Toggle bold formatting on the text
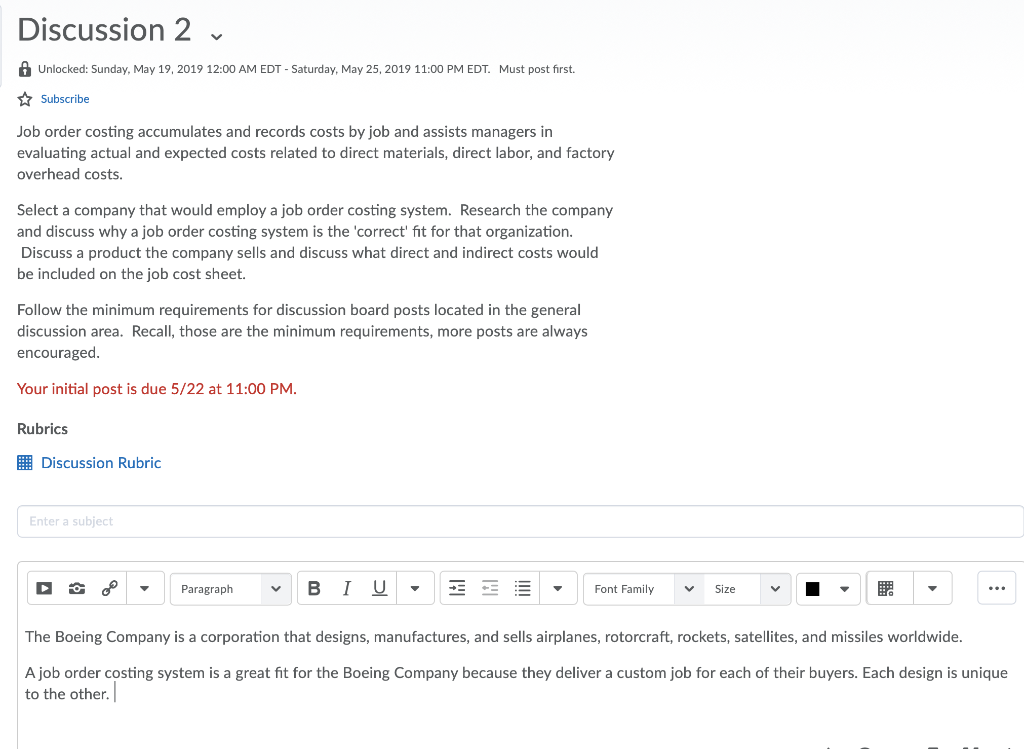Image resolution: width=1024 pixels, height=749 pixels. point(314,588)
